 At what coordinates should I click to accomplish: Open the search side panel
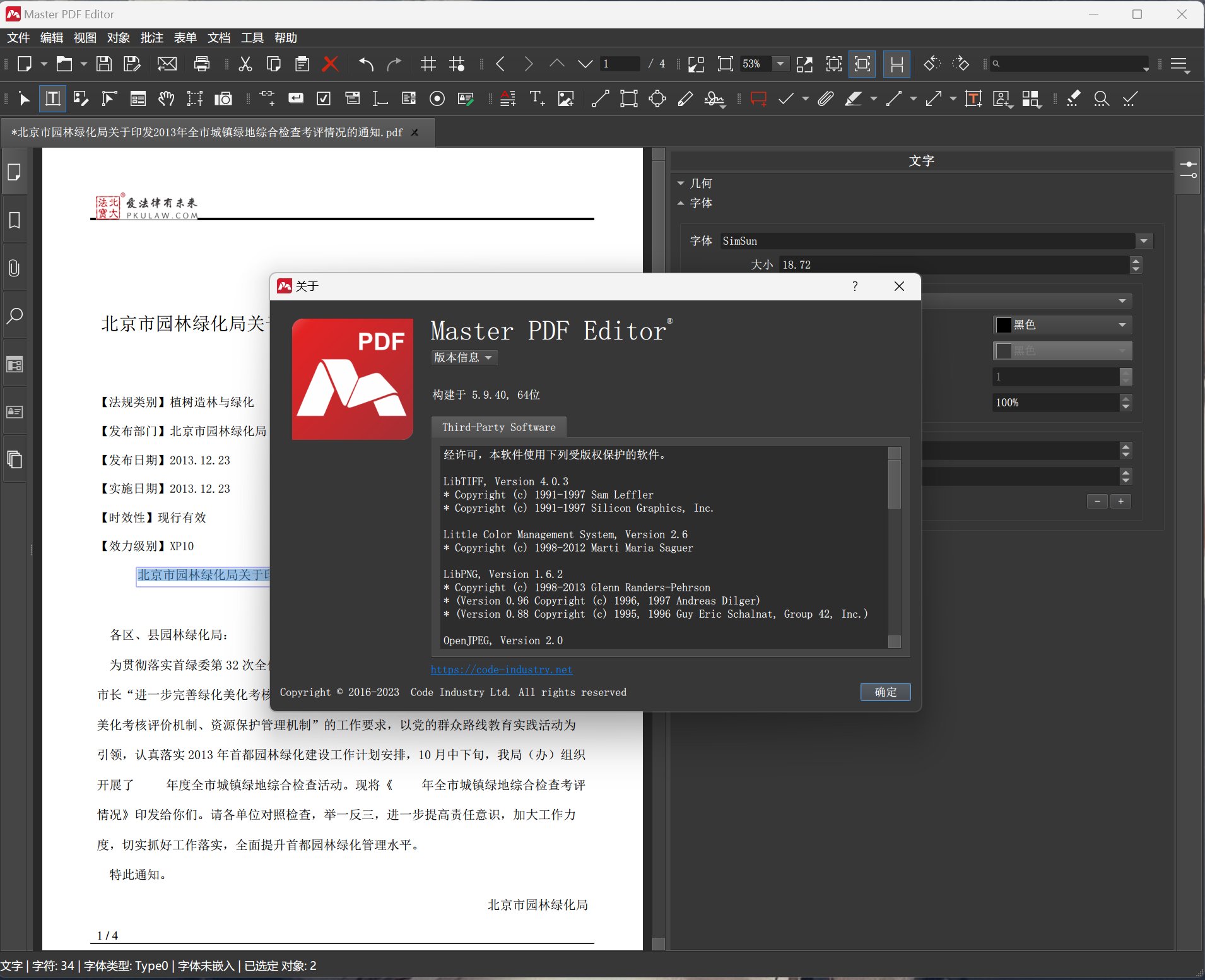pos(15,316)
